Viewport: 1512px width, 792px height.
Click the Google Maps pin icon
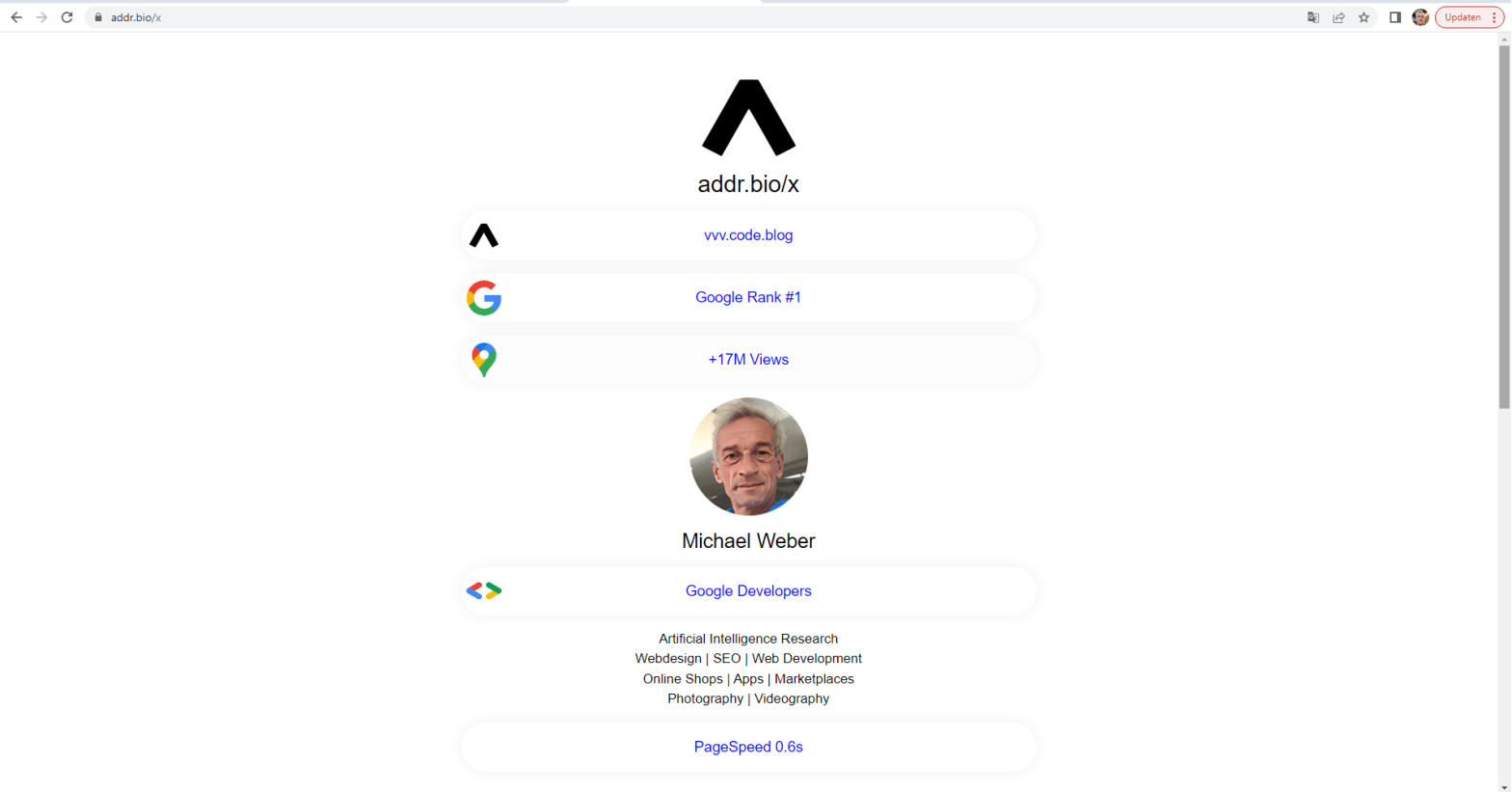coord(484,360)
